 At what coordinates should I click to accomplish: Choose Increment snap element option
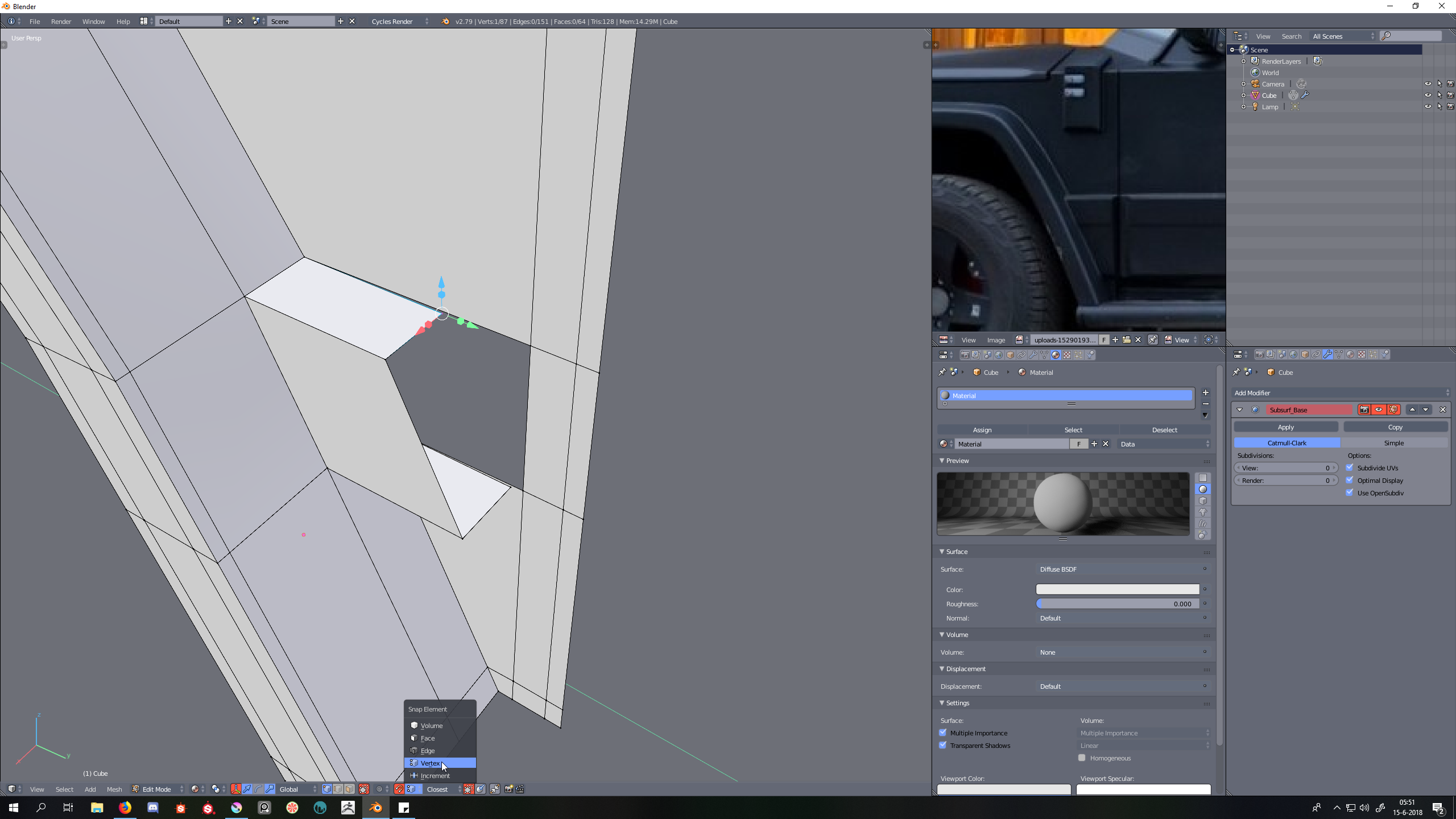(x=435, y=776)
